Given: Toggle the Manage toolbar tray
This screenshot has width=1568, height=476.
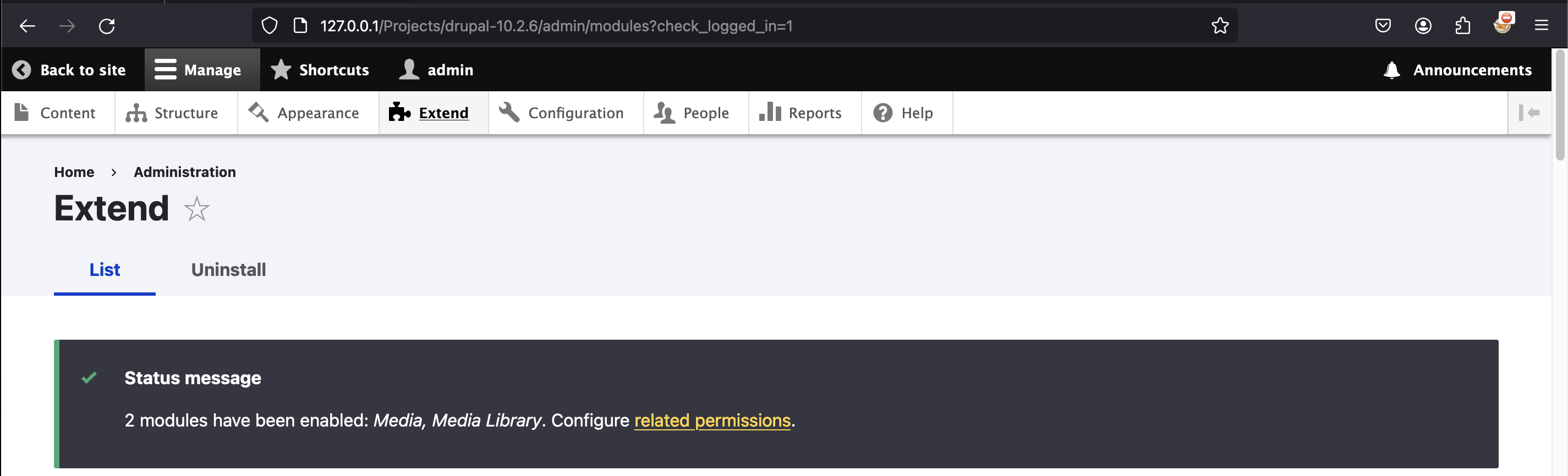Looking at the screenshot, I should pos(199,70).
